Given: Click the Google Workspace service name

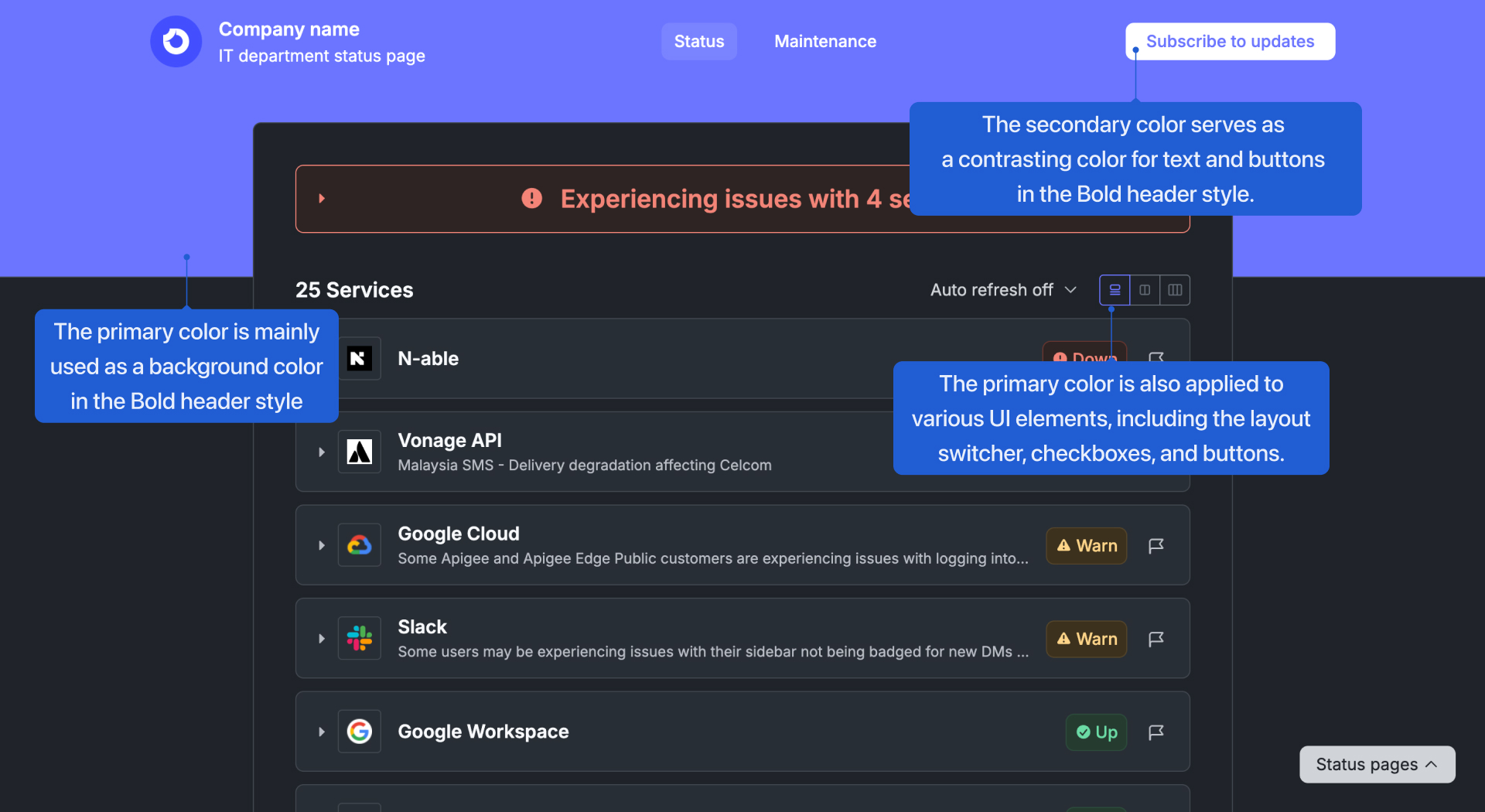Looking at the screenshot, I should point(483,732).
